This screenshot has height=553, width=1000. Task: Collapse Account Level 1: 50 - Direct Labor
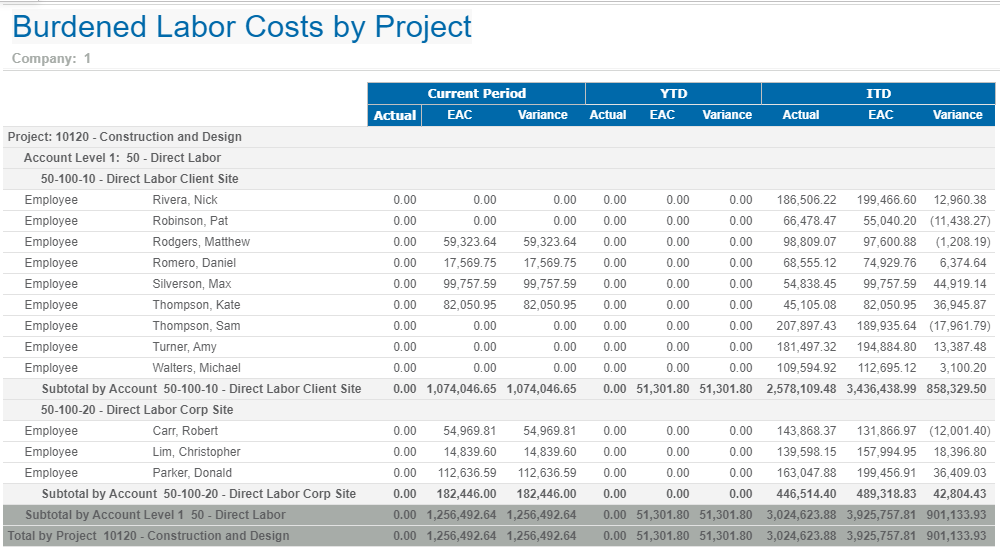(x=122, y=158)
